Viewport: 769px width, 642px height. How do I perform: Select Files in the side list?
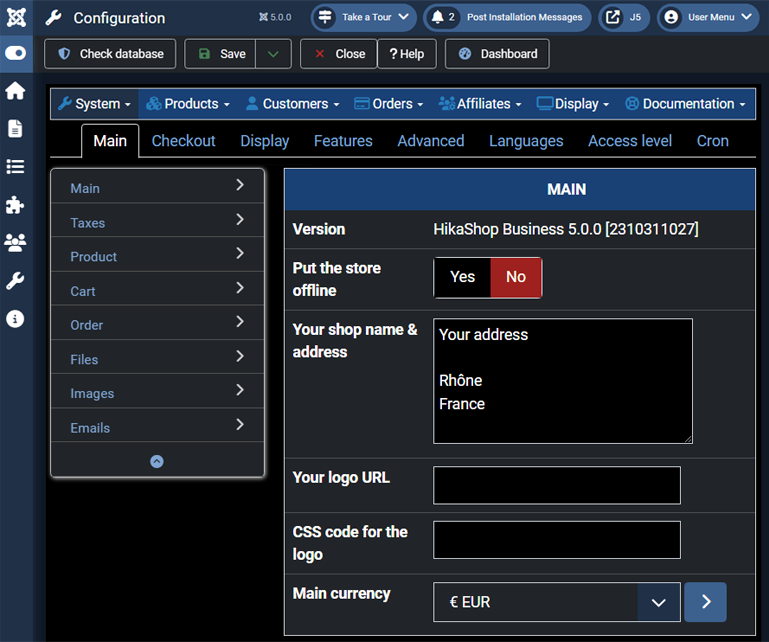click(x=157, y=357)
